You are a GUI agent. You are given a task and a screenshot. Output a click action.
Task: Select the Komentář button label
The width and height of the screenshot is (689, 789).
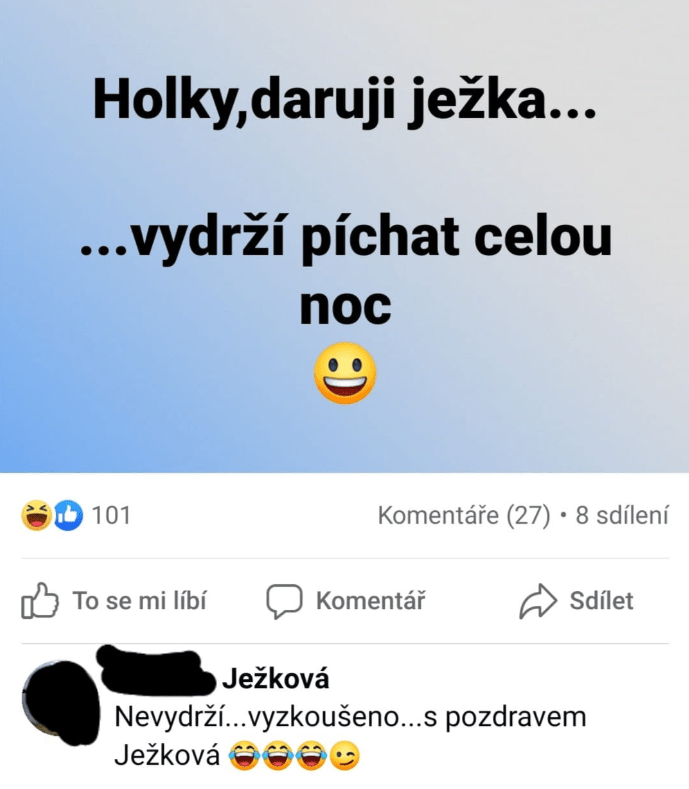(370, 600)
